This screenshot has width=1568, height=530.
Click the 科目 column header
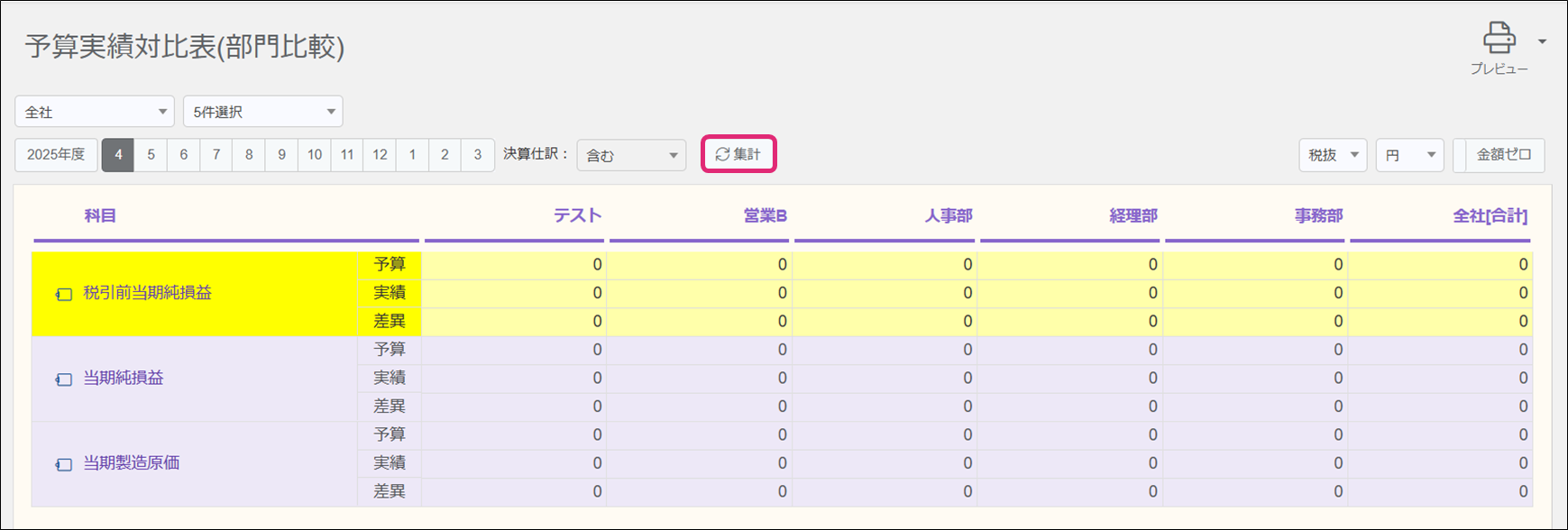(x=100, y=215)
